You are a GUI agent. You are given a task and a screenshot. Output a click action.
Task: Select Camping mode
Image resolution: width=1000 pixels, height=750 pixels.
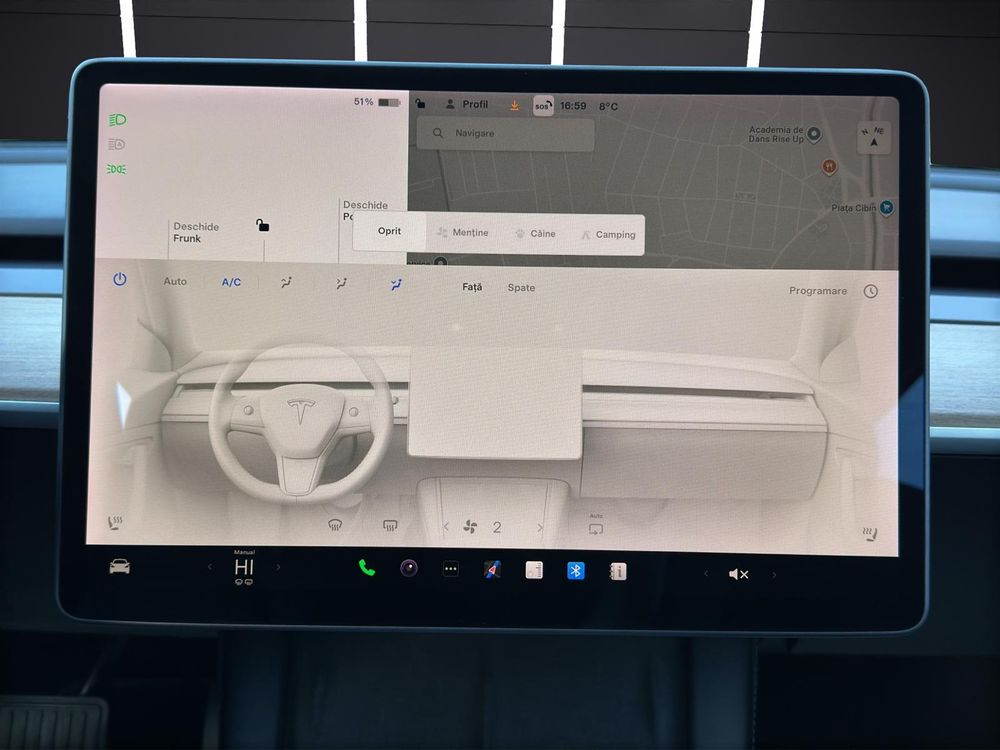pyautogui.click(x=608, y=235)
